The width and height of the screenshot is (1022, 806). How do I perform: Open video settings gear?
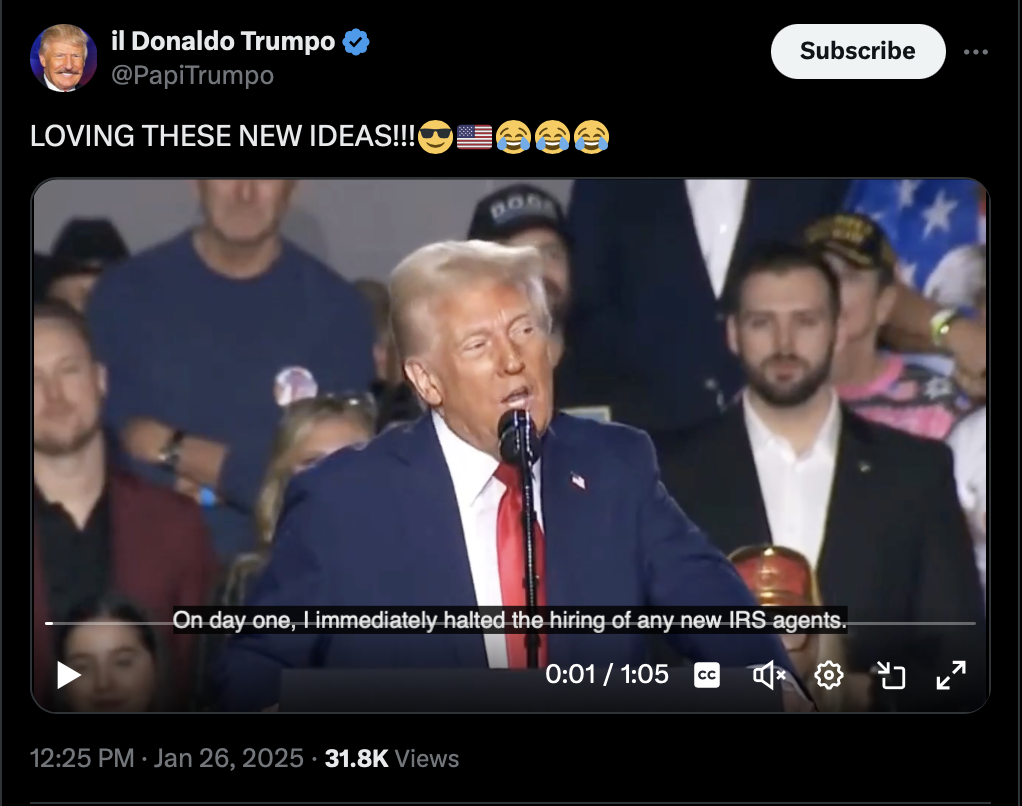[x=829, y=675]
